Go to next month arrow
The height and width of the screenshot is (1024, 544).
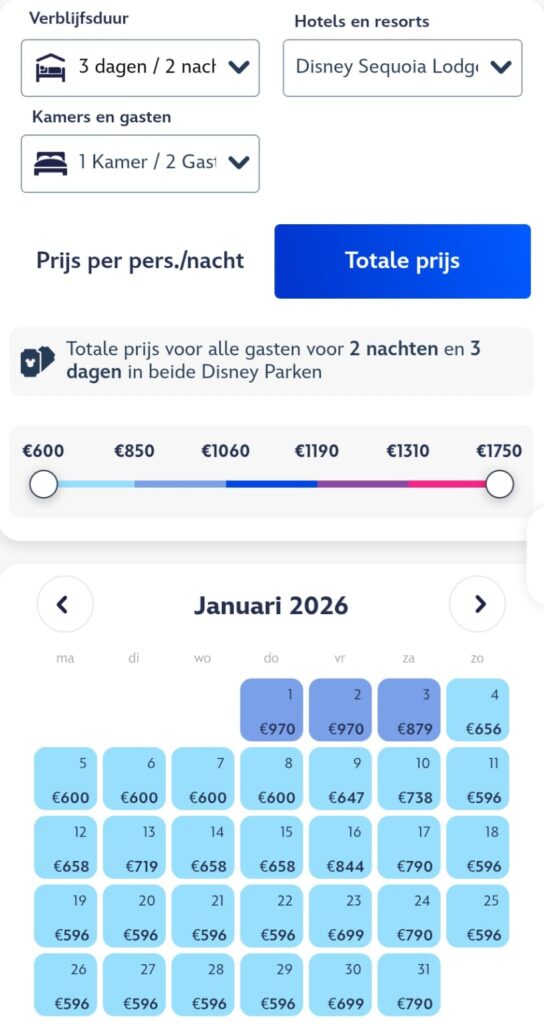[x=478, y=604]
